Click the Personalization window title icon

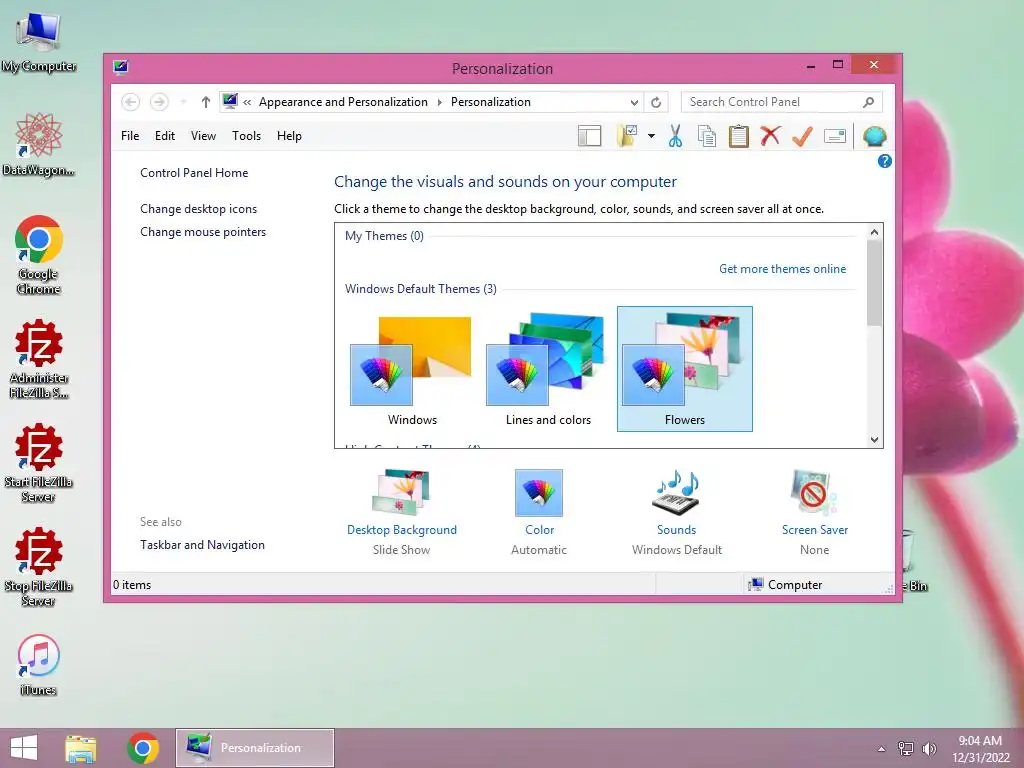(x=121, y=67)
